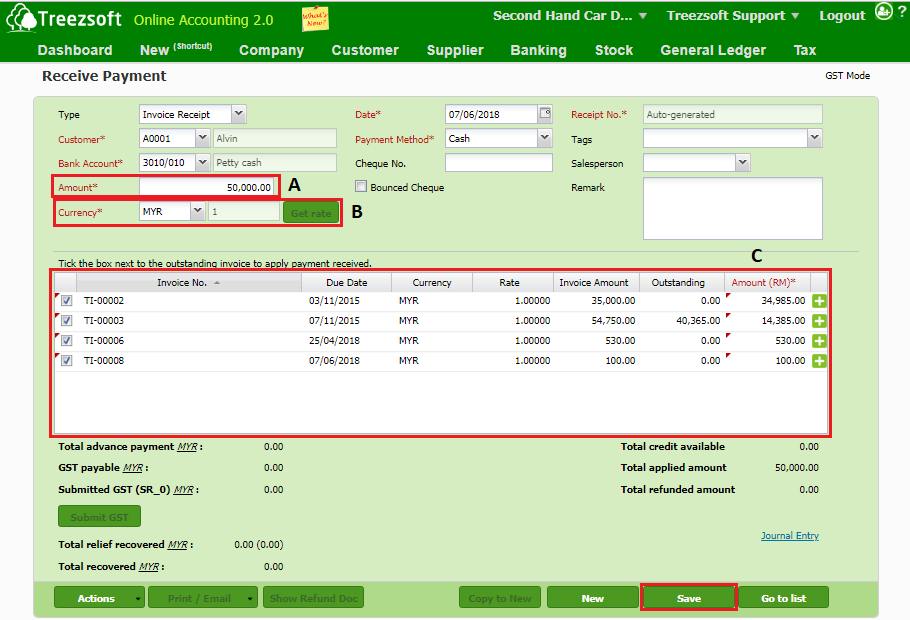
Task: Click the 40,365.00 outstanding value
Action: pyautogui.click(x=698, y=320)
